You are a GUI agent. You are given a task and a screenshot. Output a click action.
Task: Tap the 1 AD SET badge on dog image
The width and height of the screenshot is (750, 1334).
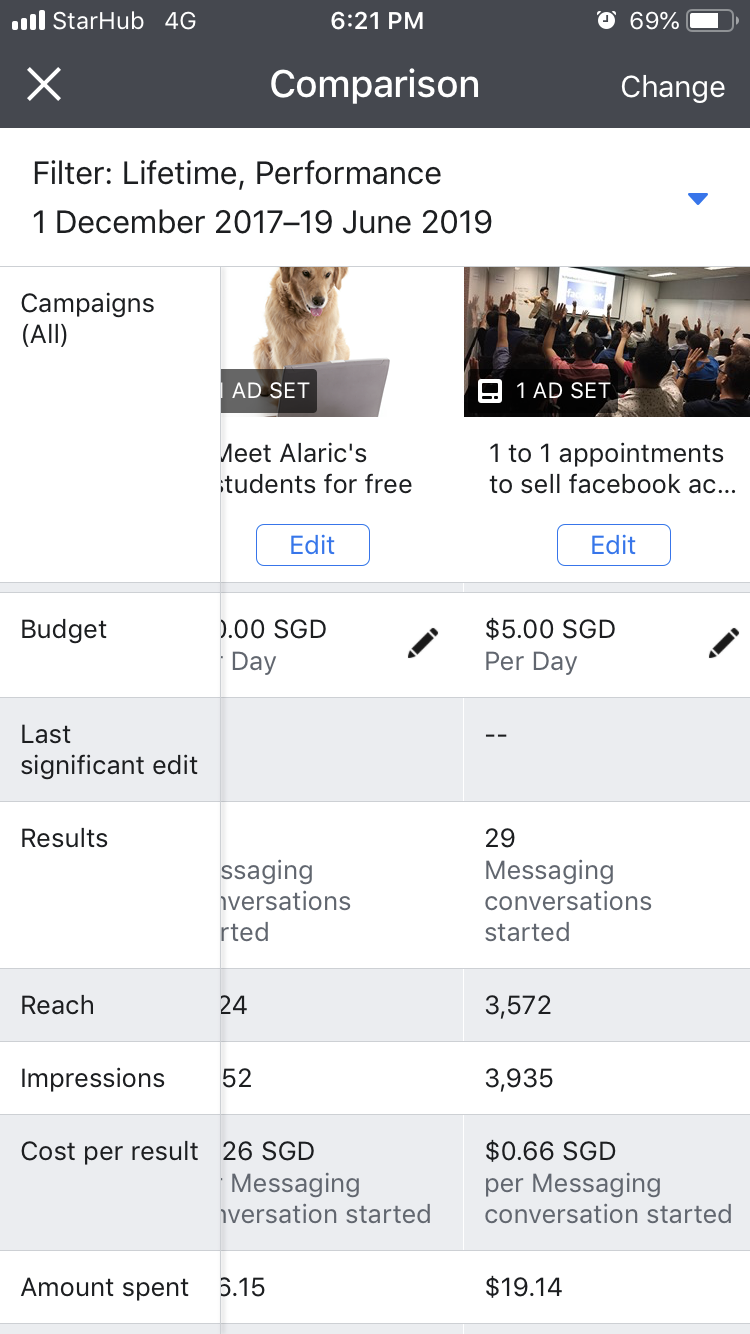(x=268, y=391)
